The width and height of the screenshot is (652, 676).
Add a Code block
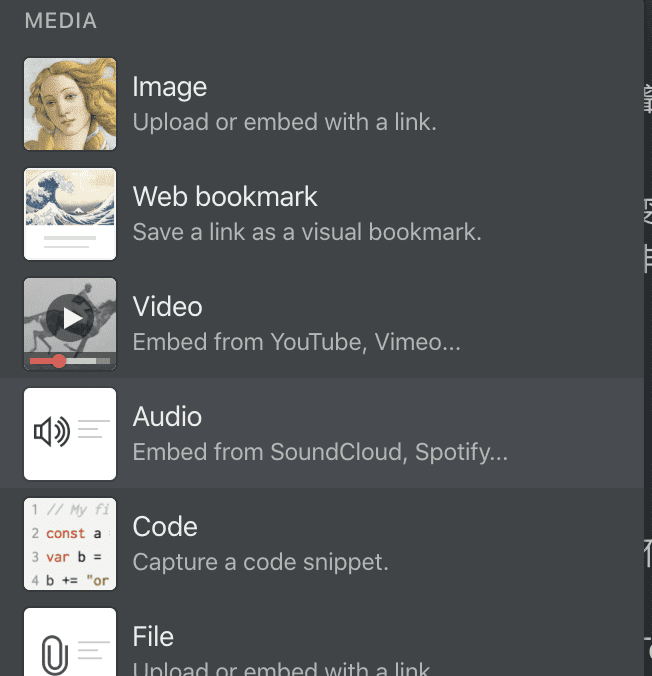[322, 544]
